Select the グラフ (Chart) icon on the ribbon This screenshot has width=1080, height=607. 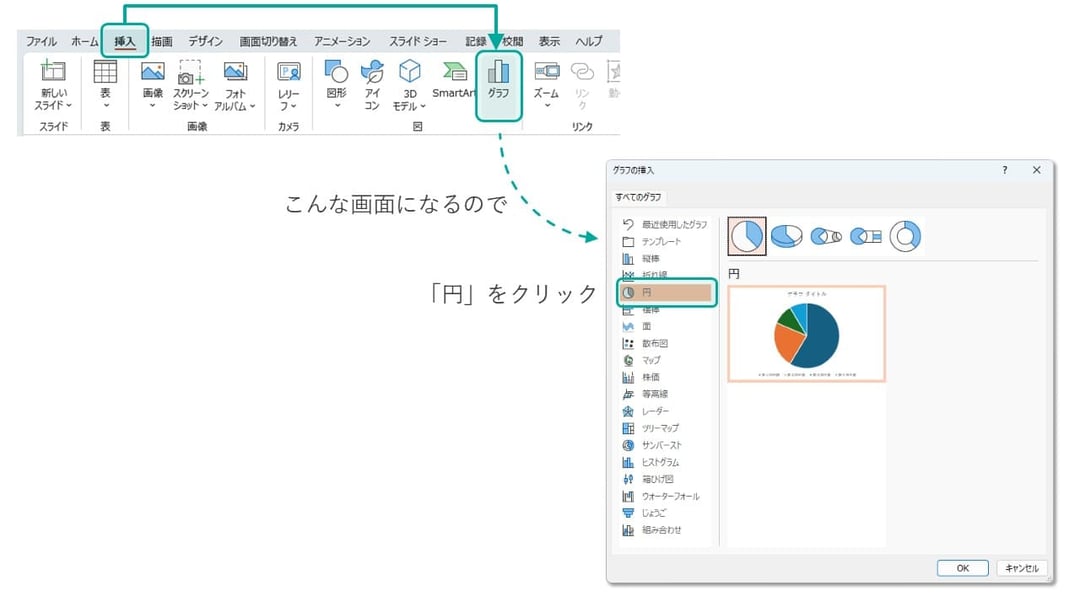(498, 80)
